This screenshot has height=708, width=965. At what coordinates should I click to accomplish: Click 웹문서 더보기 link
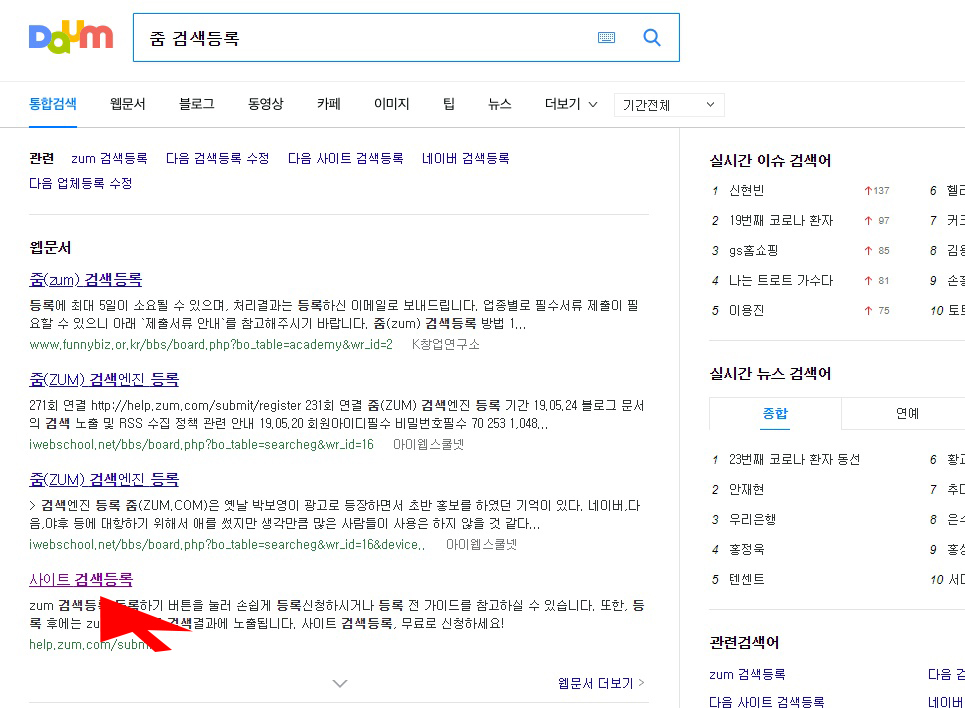coord(601,683)
